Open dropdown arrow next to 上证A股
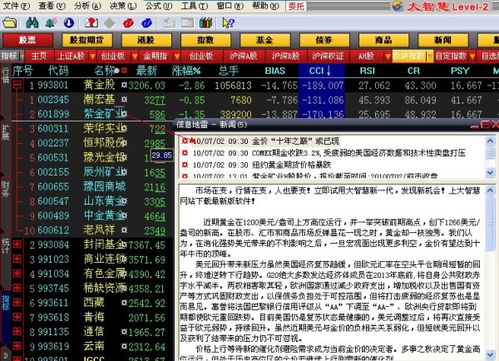The height and width of the screenshot is (361, 499). pos(93,56)
